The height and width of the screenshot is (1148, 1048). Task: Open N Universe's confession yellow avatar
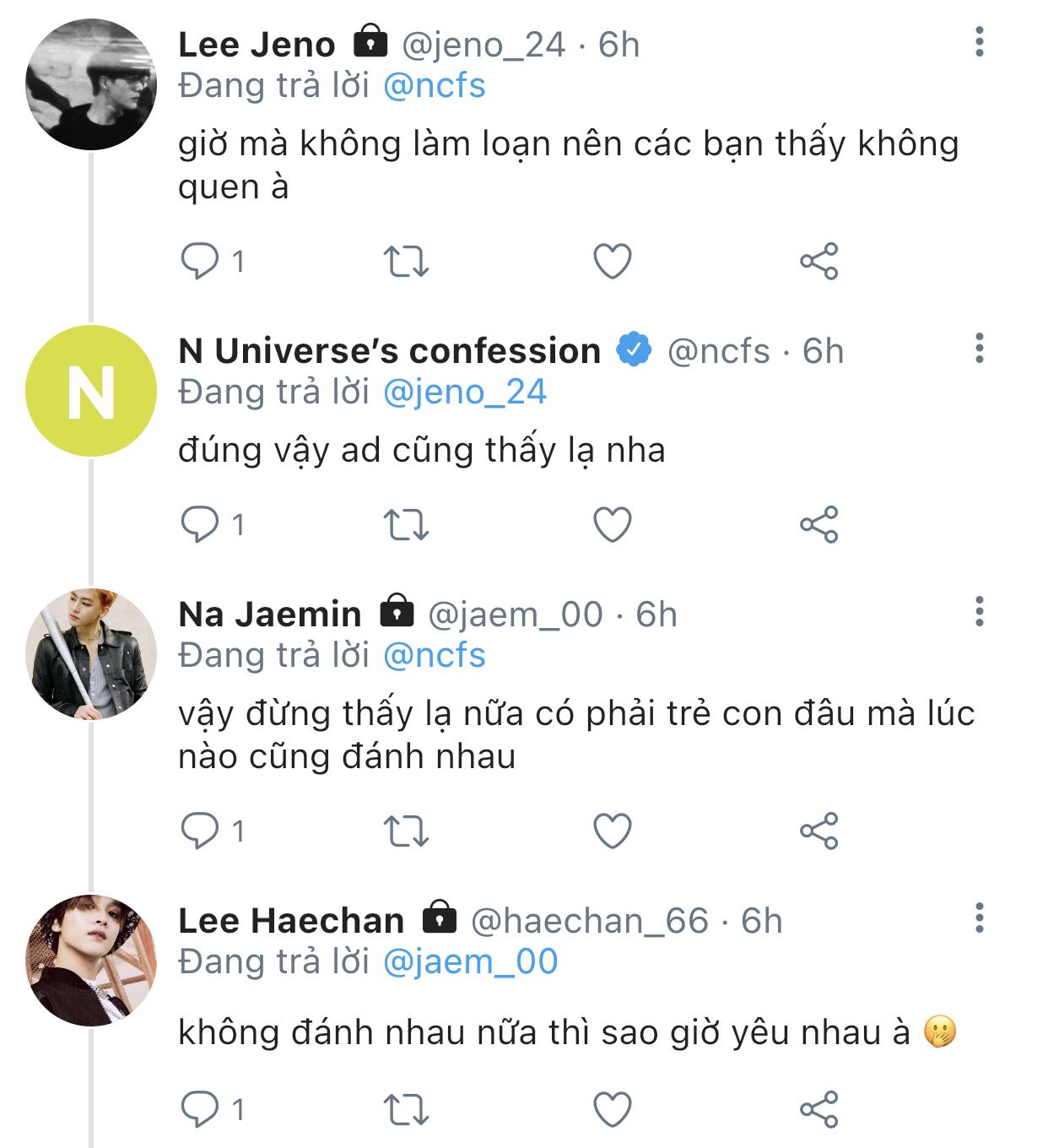click(x=91, y=391)
